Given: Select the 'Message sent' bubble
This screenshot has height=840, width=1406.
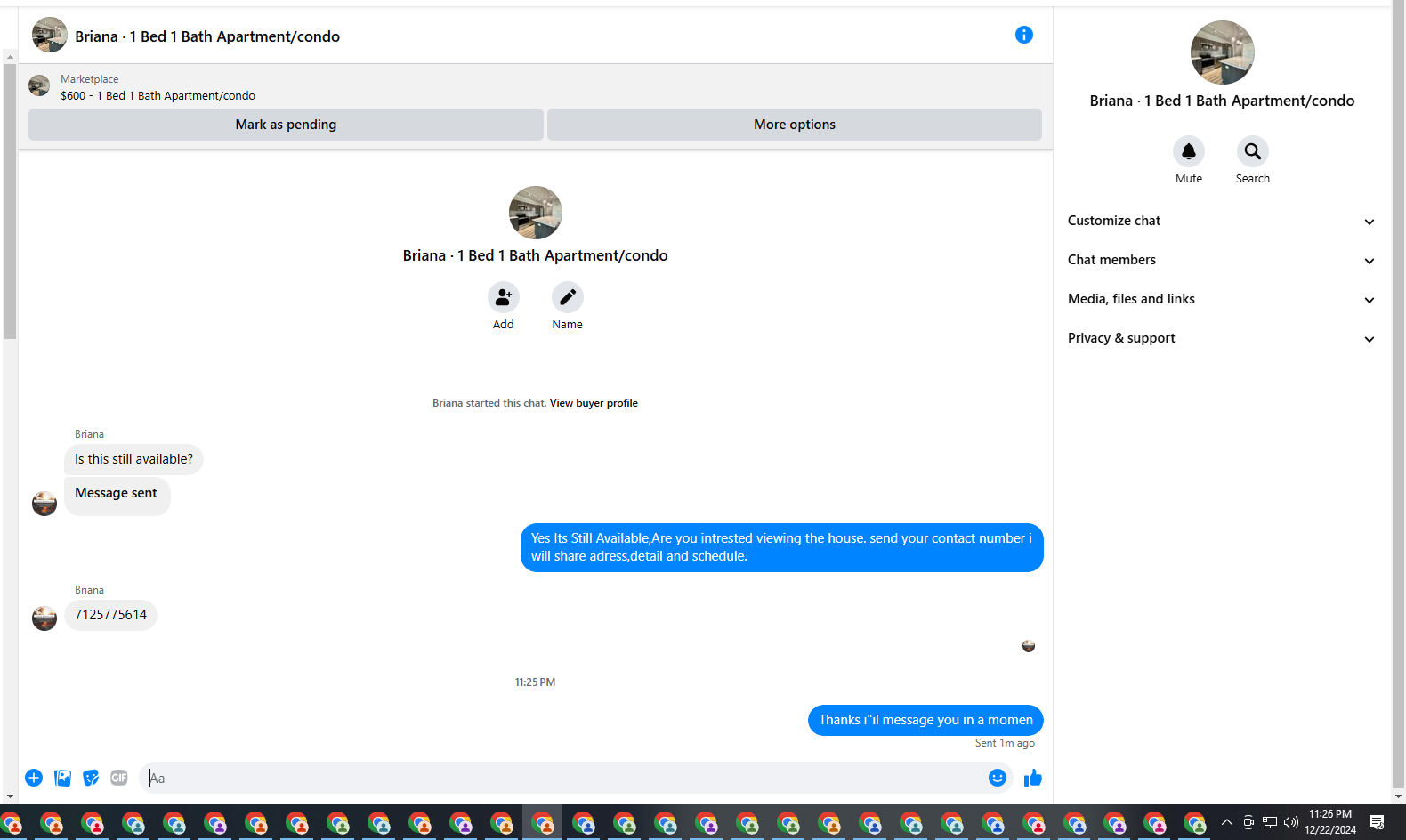Looking at the screenshot, I should [117, 496].
